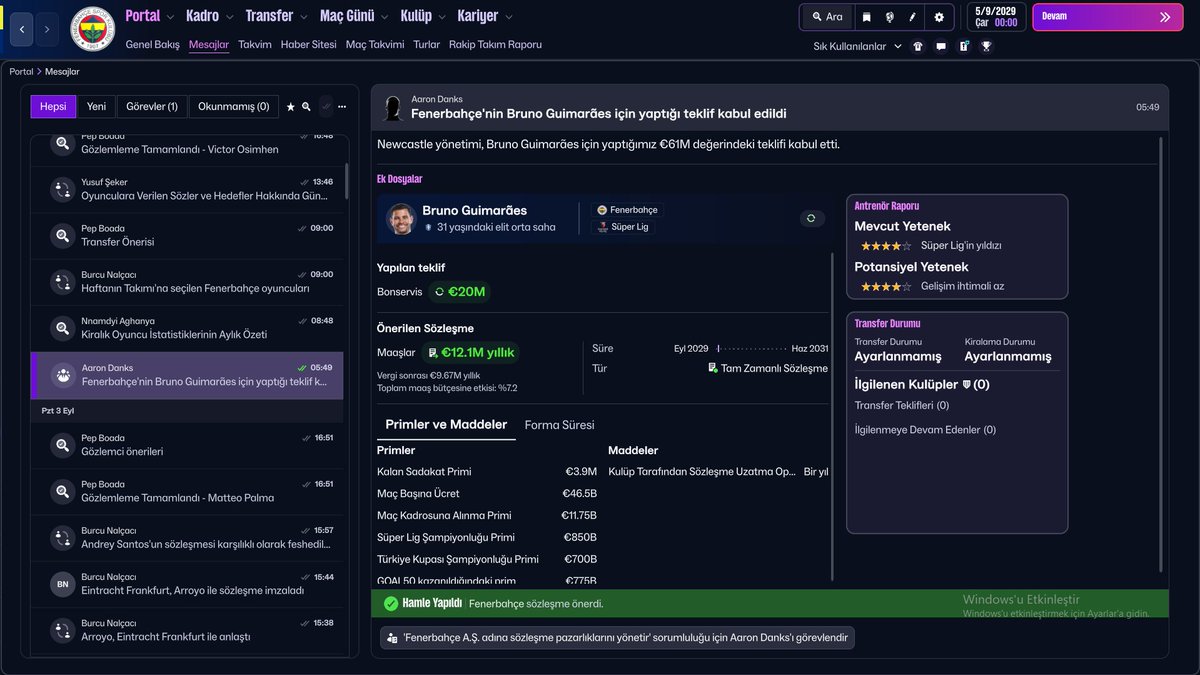Click the globe icon beside the bookmark
This screenshot has width=1200, height=675.
coord(889,17)
